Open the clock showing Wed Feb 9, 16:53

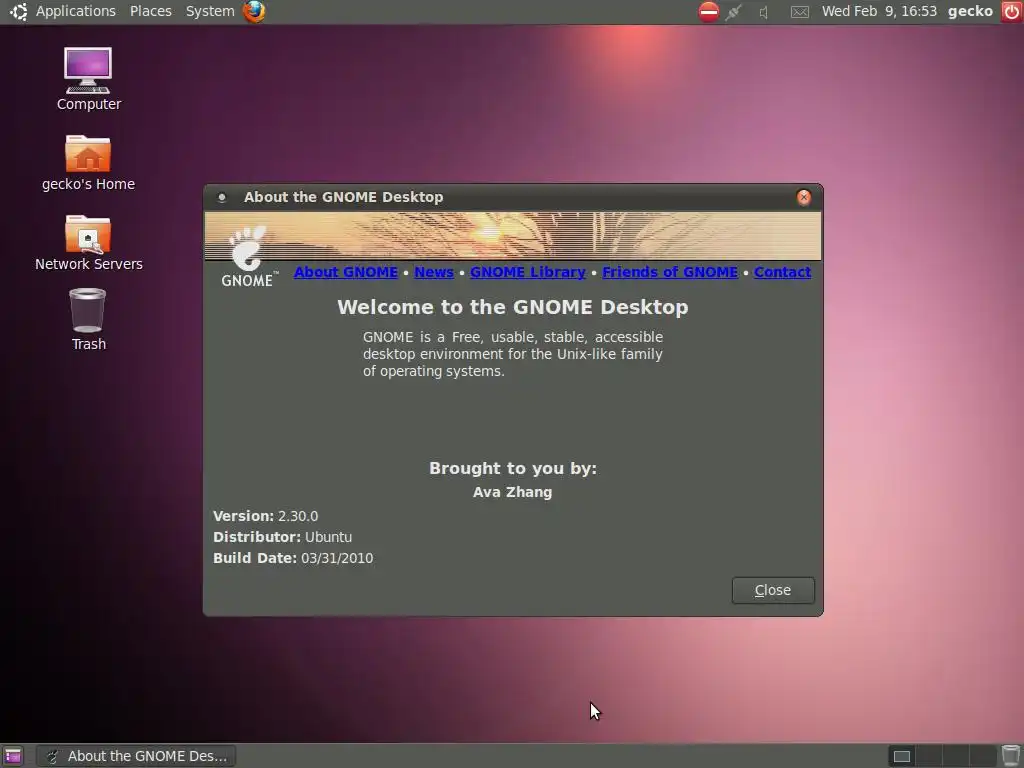click(x=879, y=11)
